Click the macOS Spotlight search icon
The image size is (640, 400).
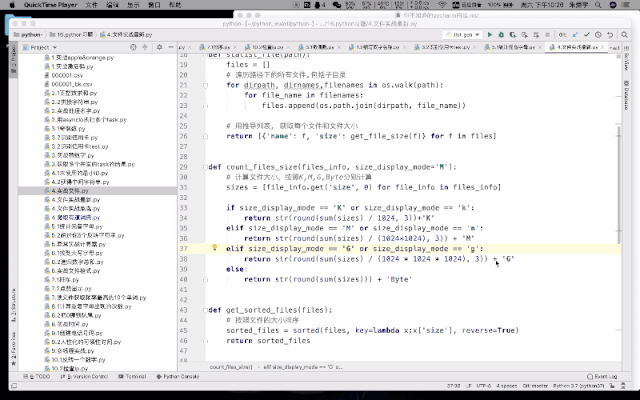(598, 5)
